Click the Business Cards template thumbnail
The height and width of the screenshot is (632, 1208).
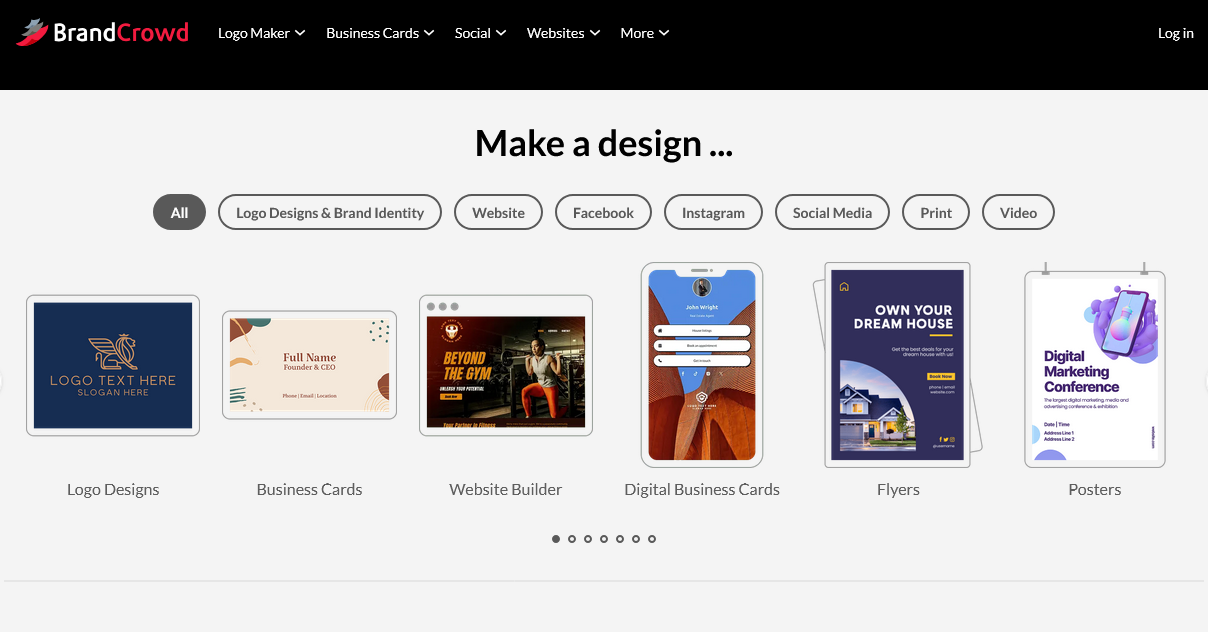(x=309, y=365)
